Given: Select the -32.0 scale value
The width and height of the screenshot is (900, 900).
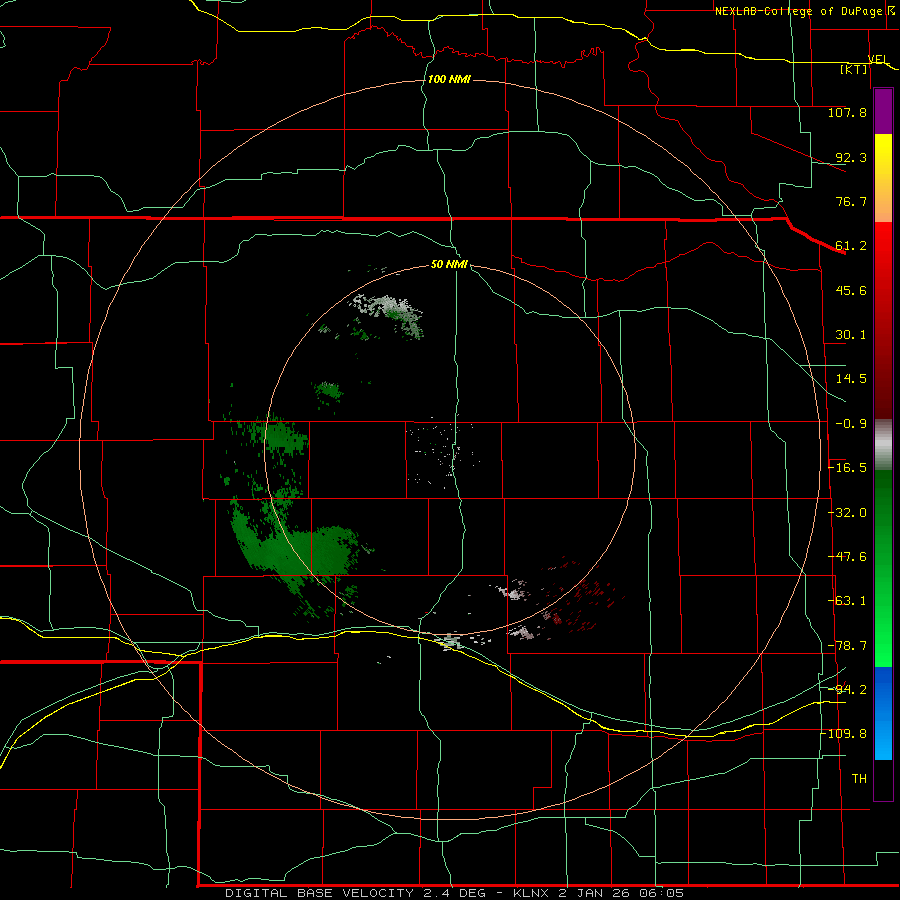Looking at the screenshot, I should [847, 513].
